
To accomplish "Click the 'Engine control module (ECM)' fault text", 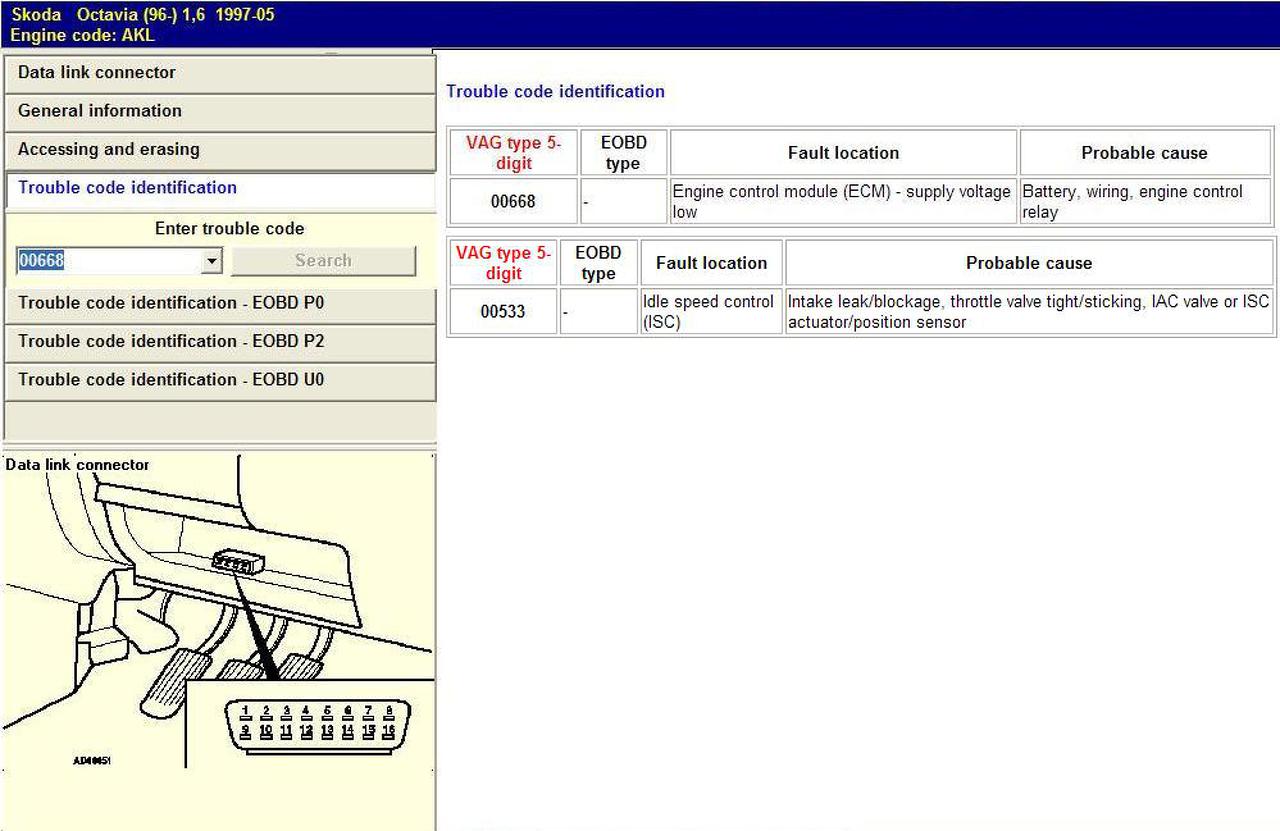I will click(841, 202).
